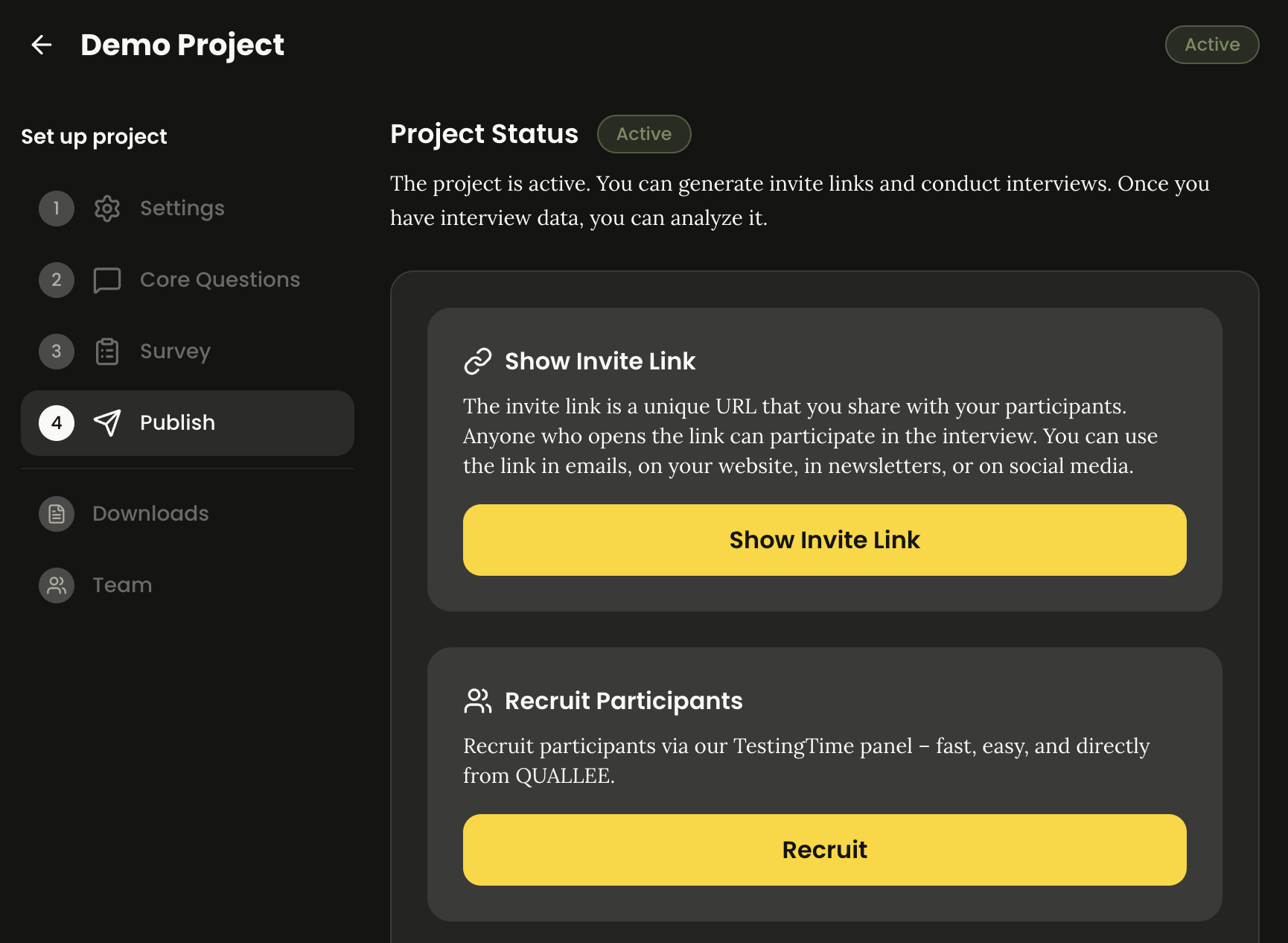Viewport: 1288px width, 943px height.
Task: Click the Active badge beside Project Status
Action: tap(644, 134)
